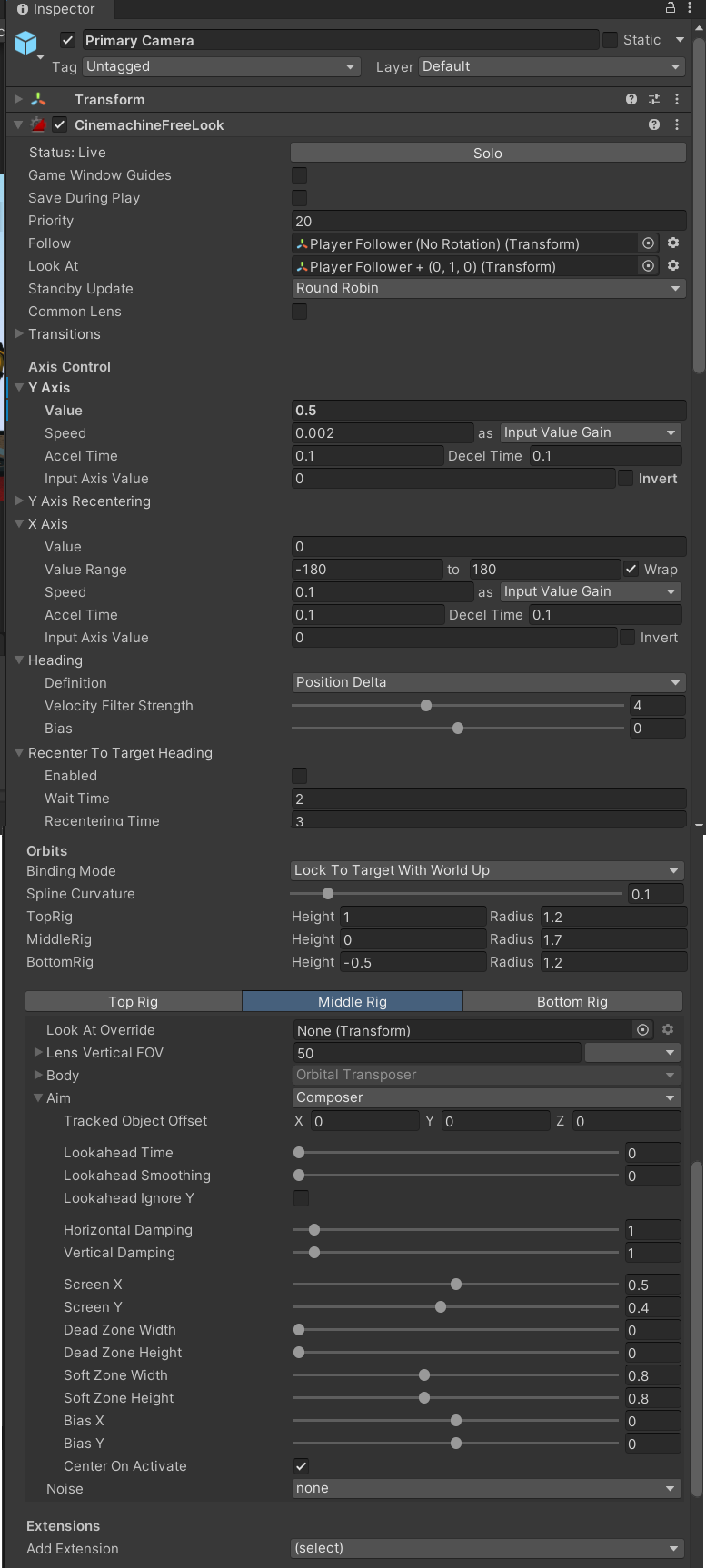
Task: Open the Transform component help documentation
Action: (x=631, y=99)
